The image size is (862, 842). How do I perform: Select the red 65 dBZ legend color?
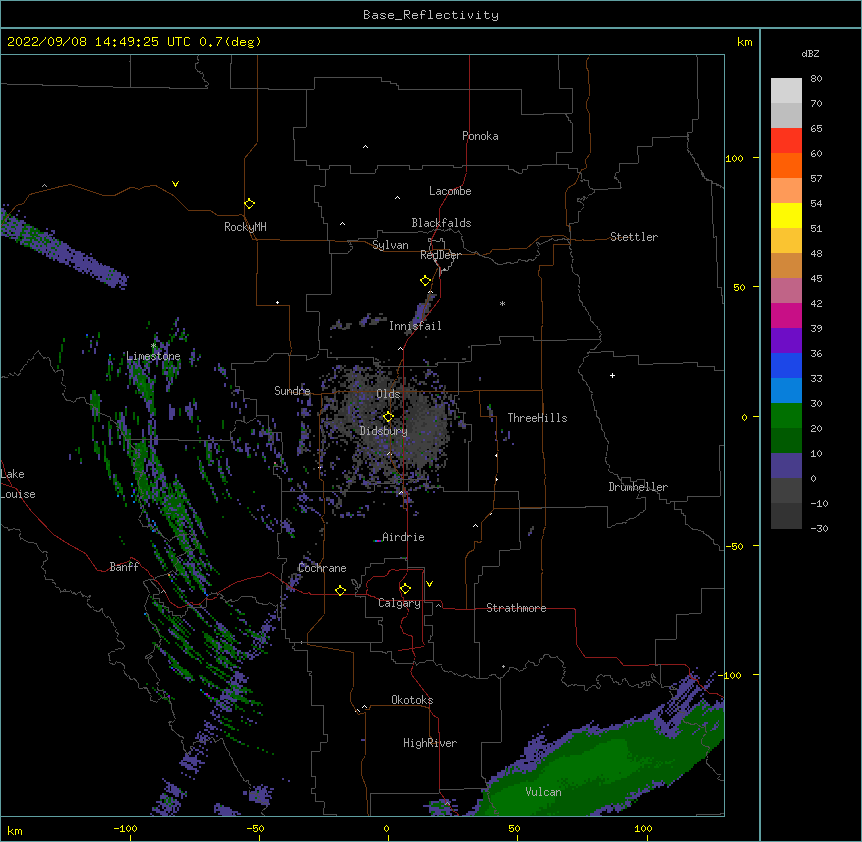[786, 140]
